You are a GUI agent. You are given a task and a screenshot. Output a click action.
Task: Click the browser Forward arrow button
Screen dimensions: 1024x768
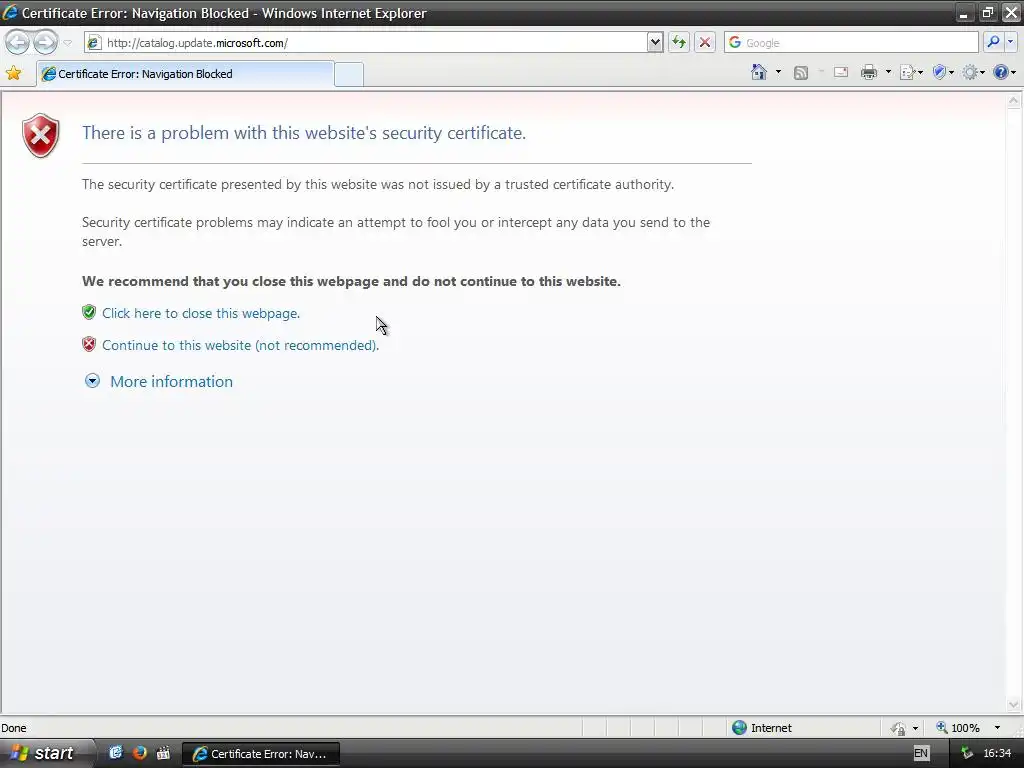click(45, 42)
